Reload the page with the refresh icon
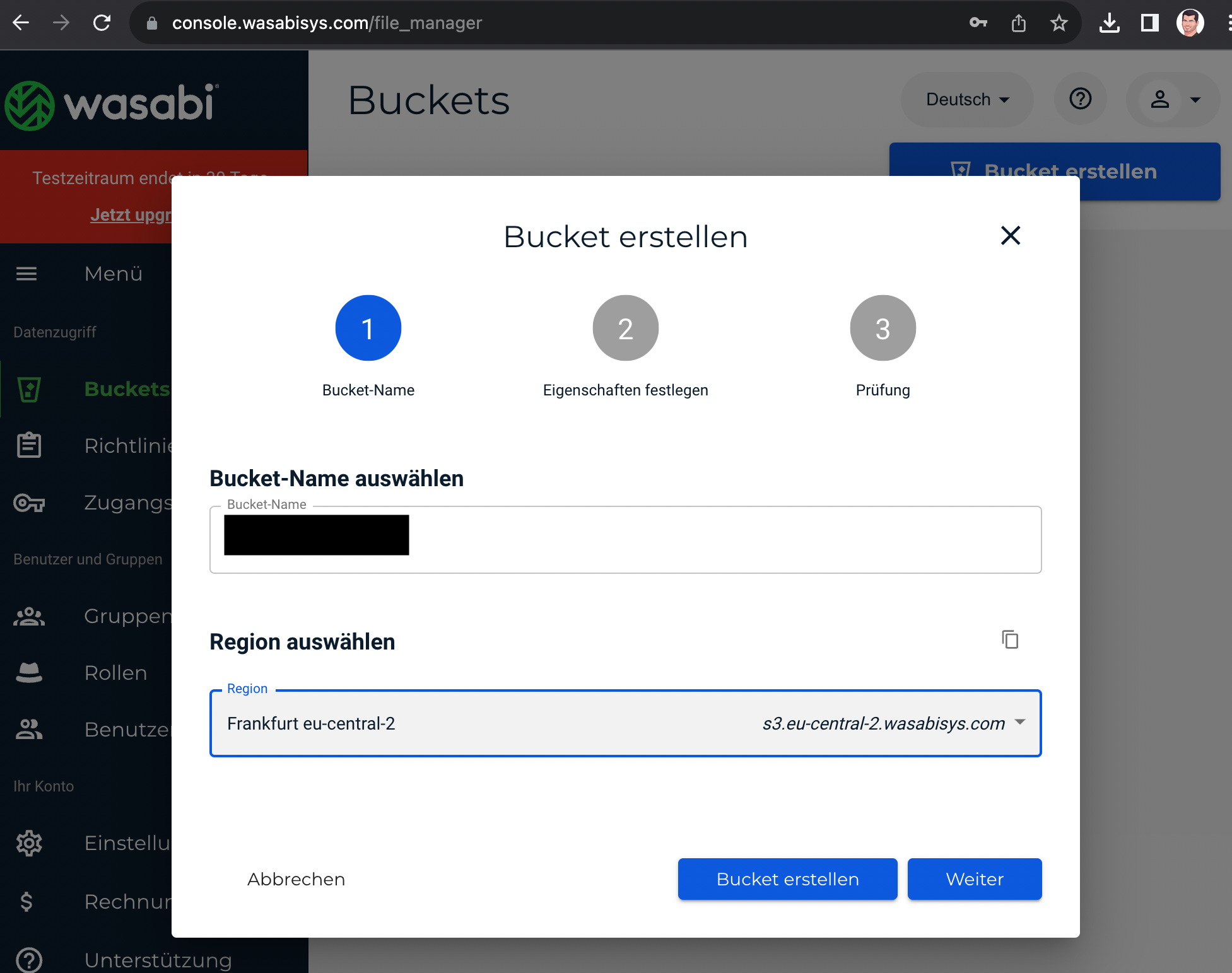Viewport: 1232px width, 973px height. (x=102, y=23)
